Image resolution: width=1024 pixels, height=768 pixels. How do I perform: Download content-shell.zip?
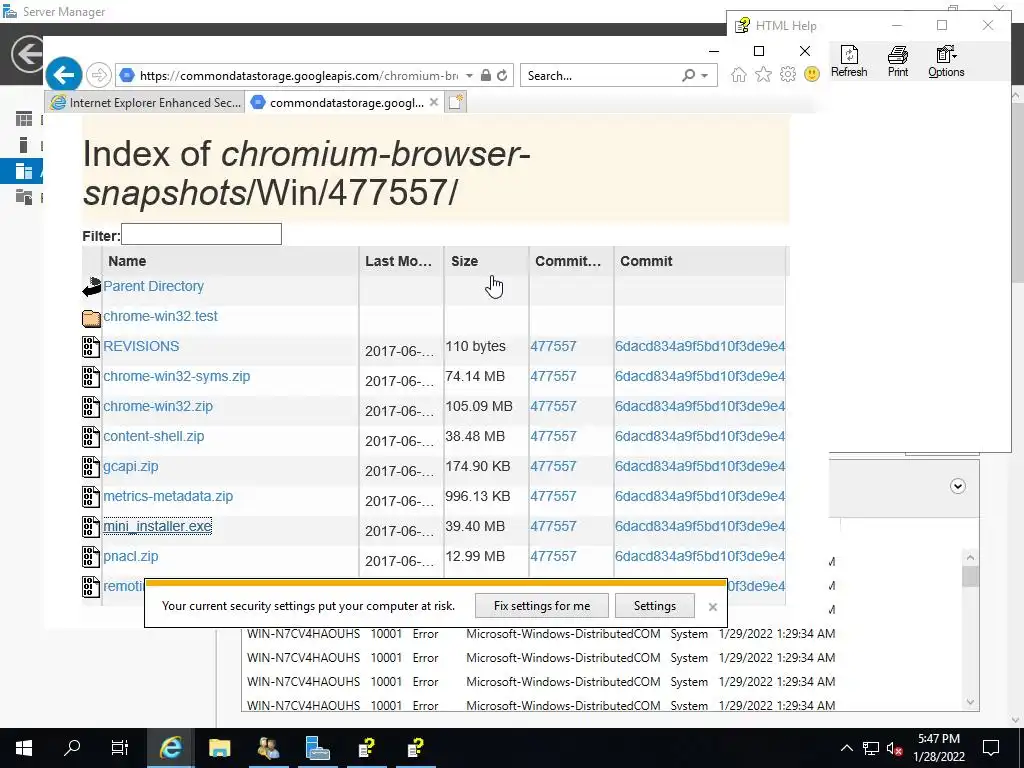(153, 436)
